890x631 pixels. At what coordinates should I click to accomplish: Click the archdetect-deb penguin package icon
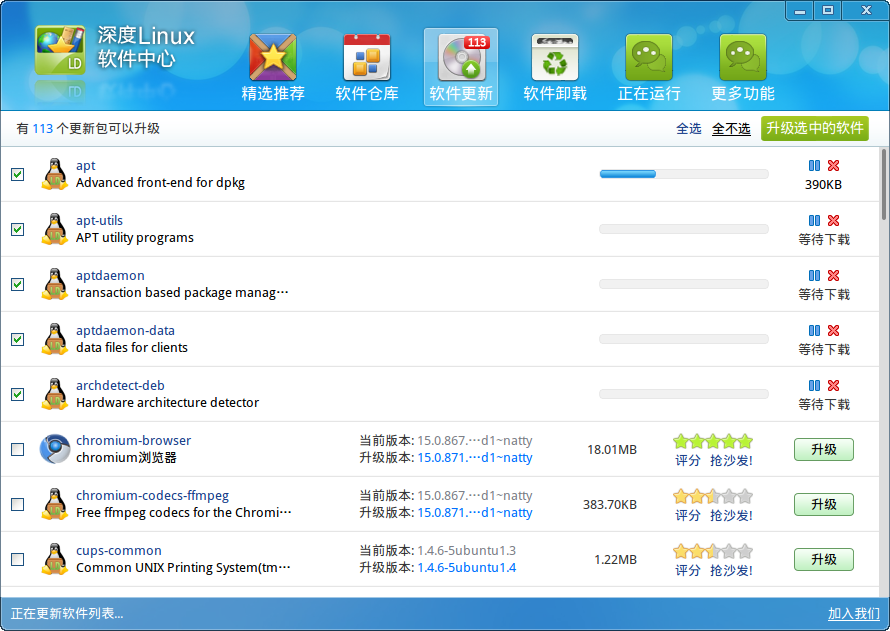[x=54, y=394]
